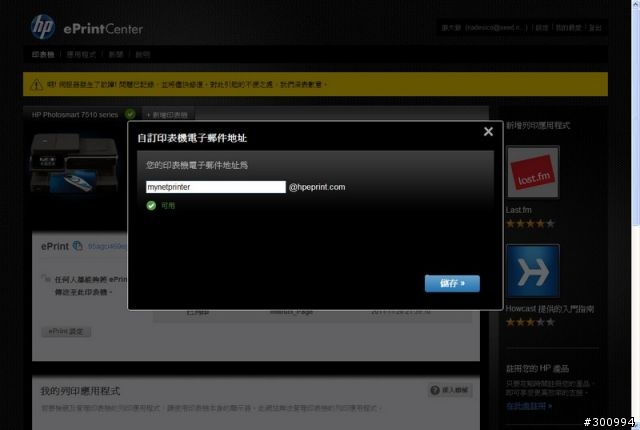The height and width of the screenshot is (430, 640).
Task: Rate Last.fm using its star rating
Action: (x=530, y=224)
